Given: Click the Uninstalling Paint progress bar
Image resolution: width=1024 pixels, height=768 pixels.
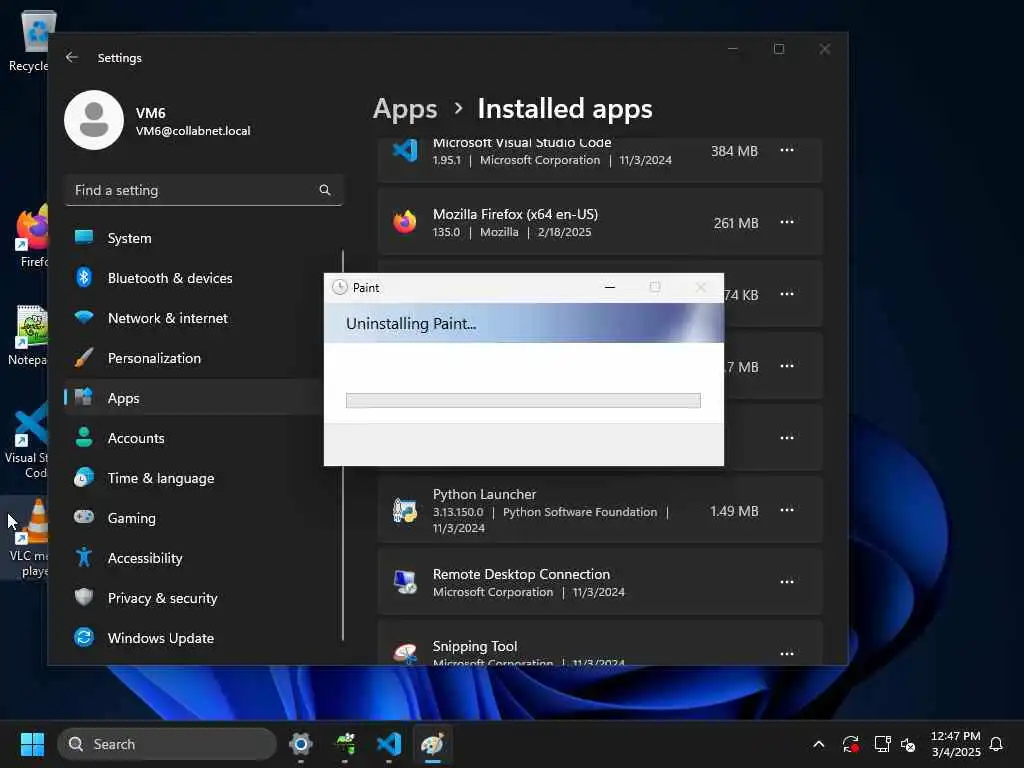Looking at the screenshot, I should 523,400.
